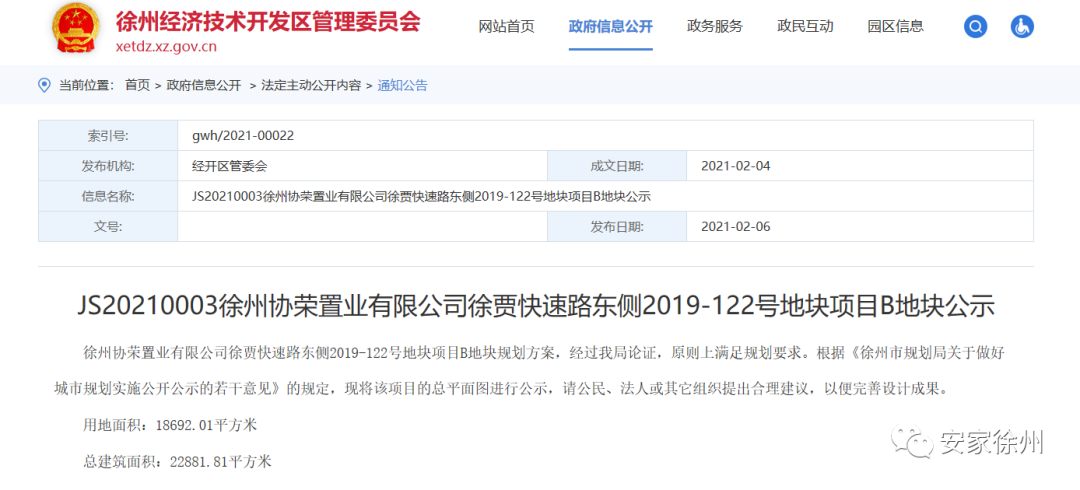Image resolution: width=1080 pixels, height=490 pixels.
Task: Click the 用地面积 18692.01平方米 line
Action: click(169, 425)
